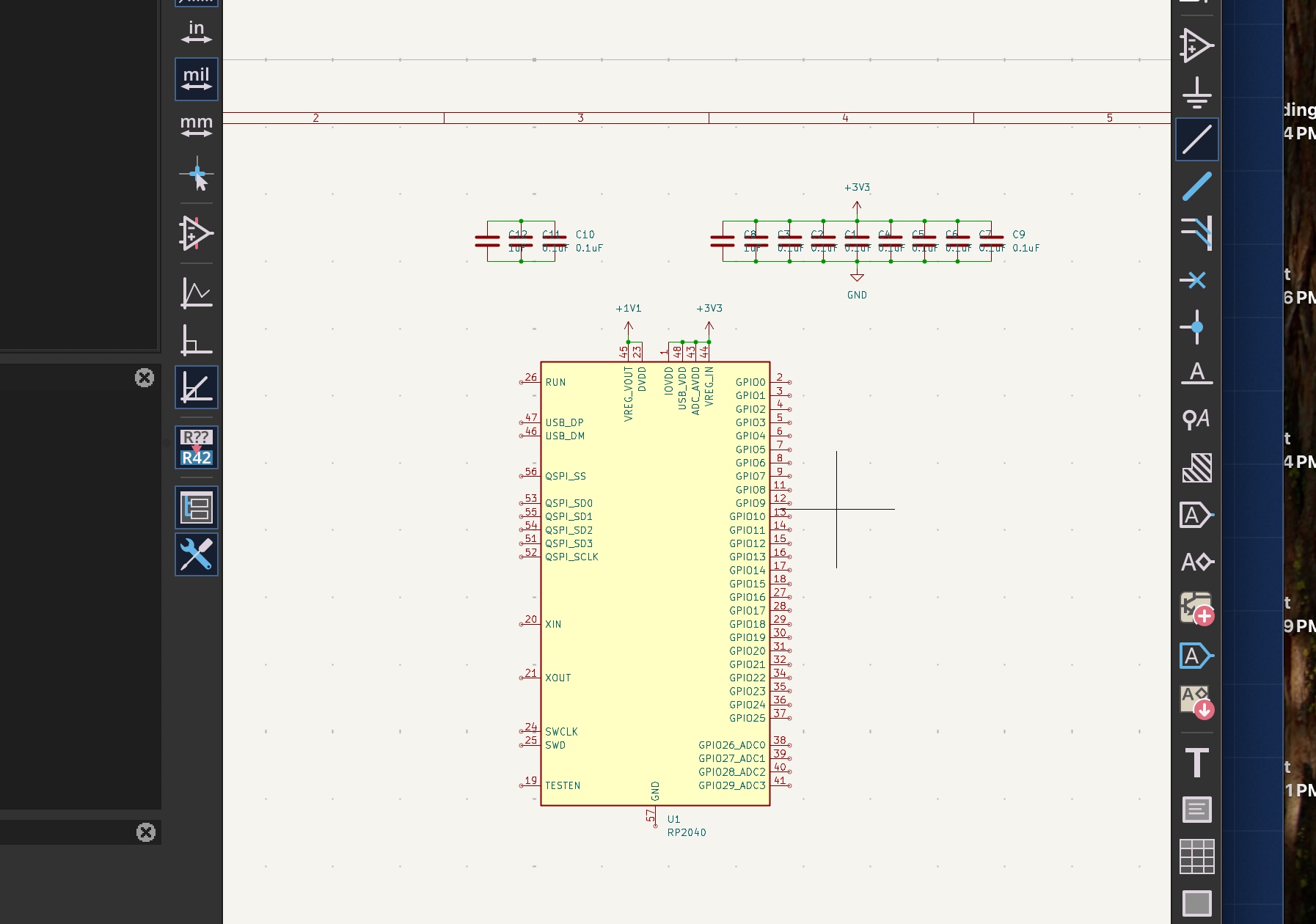
Task: Select the Draw Bus tool
Action: click(1196, 186)
